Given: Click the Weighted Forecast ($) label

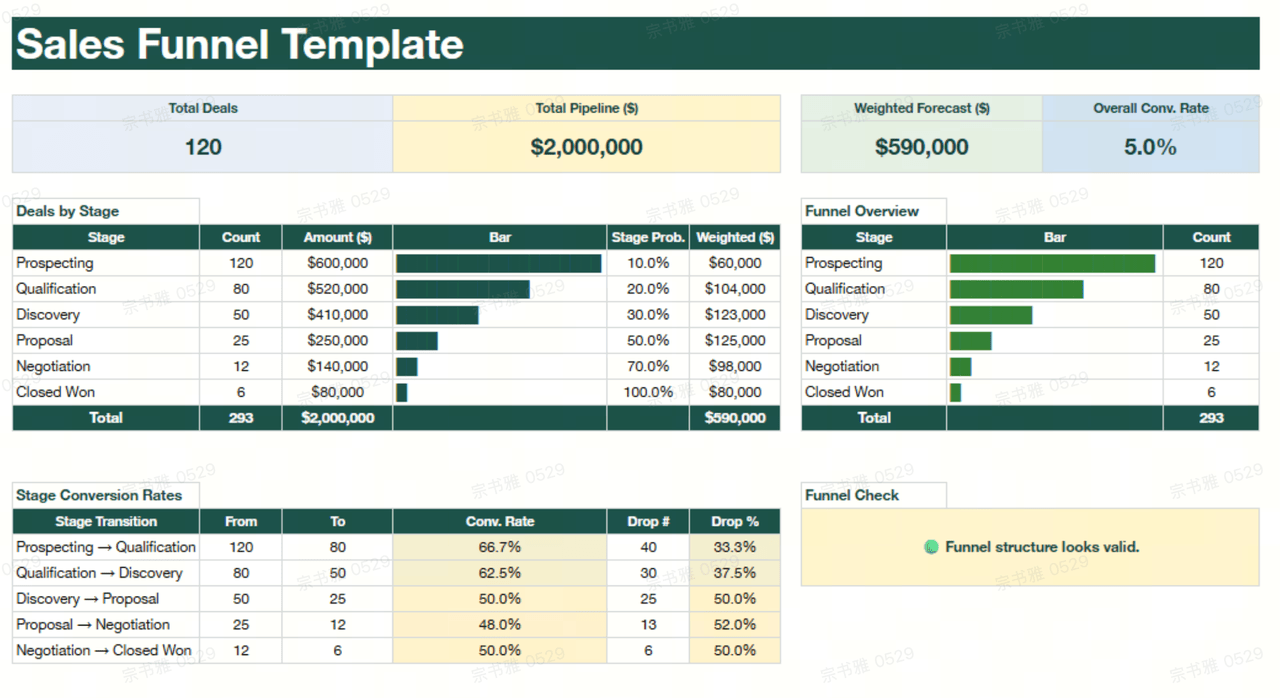Looking at the screenshot, I should tap(922, 108).
